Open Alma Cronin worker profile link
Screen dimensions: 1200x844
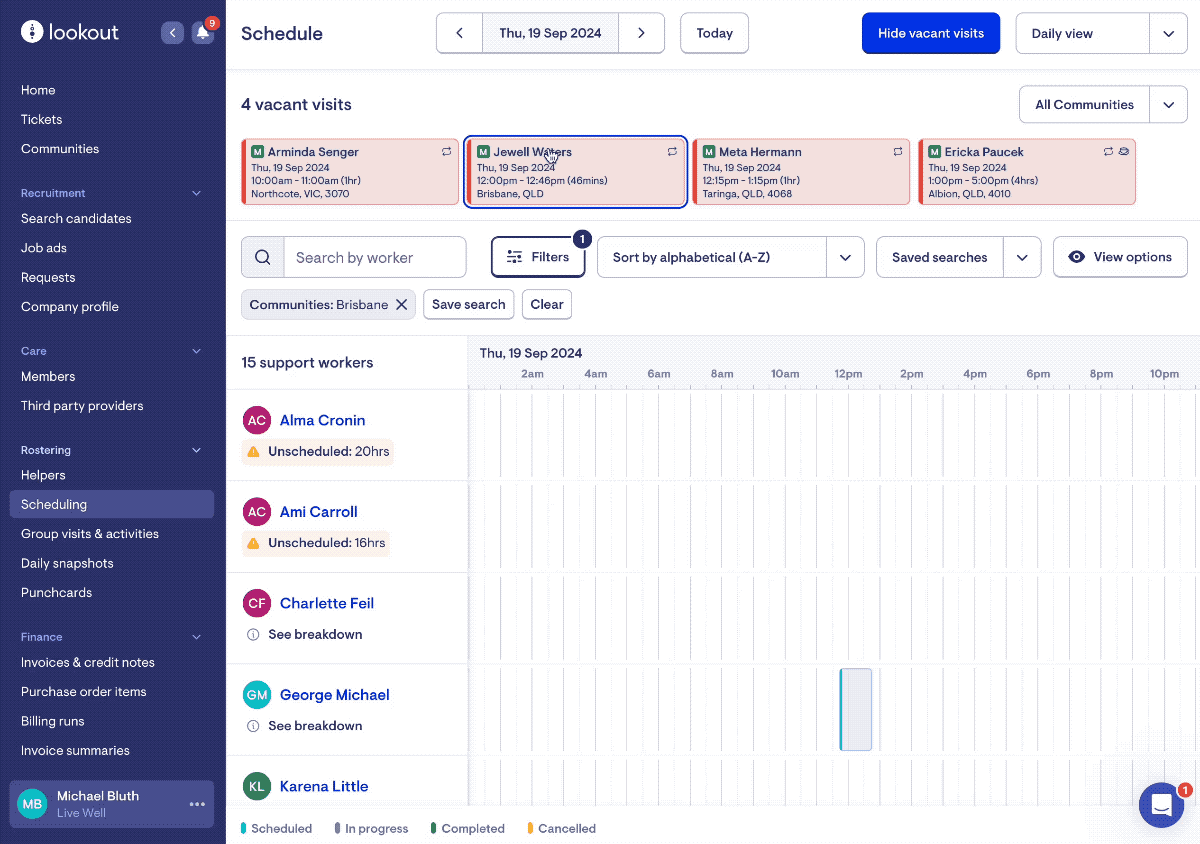[322, 420]
